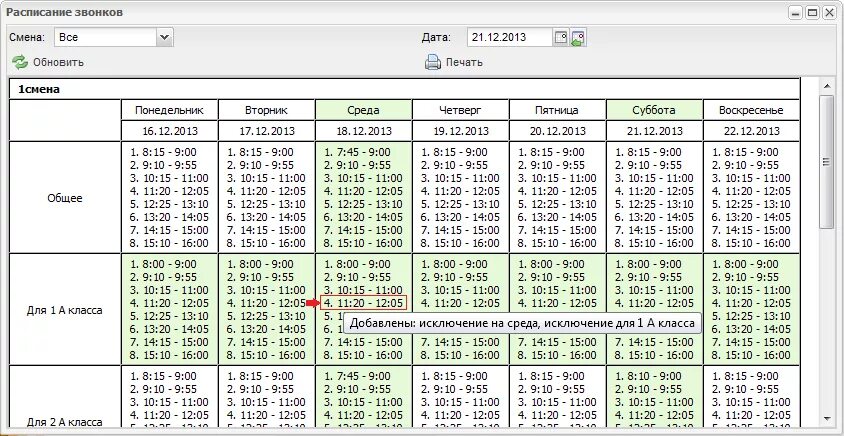Image resolution: width=844 pixels, height=436 pixels.
Task: Click 1. 8:10 - 9:00 in 2 А Суббота
Action: (x=648, y=376)
